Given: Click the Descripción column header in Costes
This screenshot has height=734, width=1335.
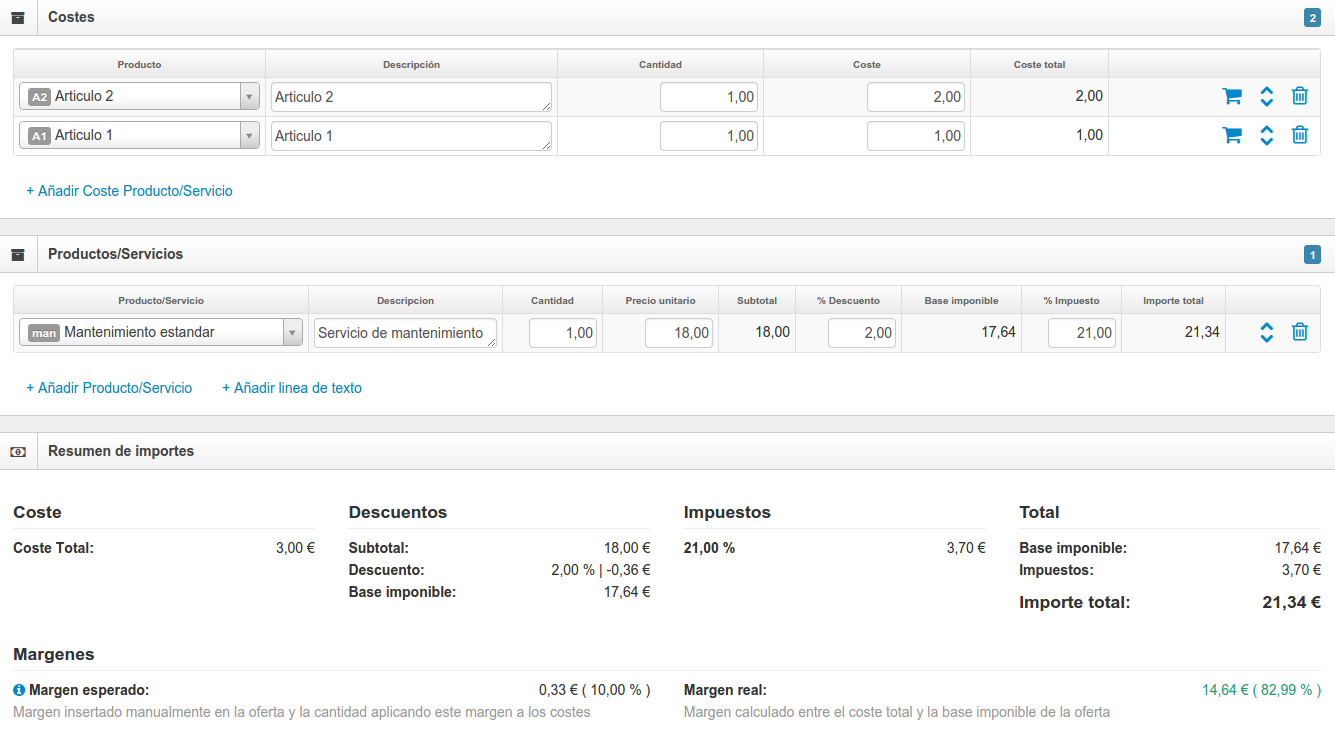Looking at the screenshot, I should 411,65.
